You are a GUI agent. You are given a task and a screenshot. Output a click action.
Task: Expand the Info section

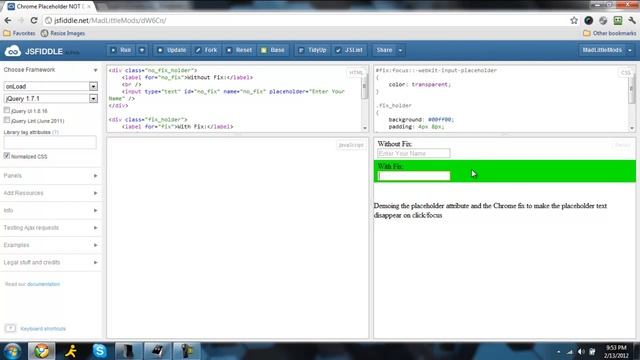click(x=50, y=210)
